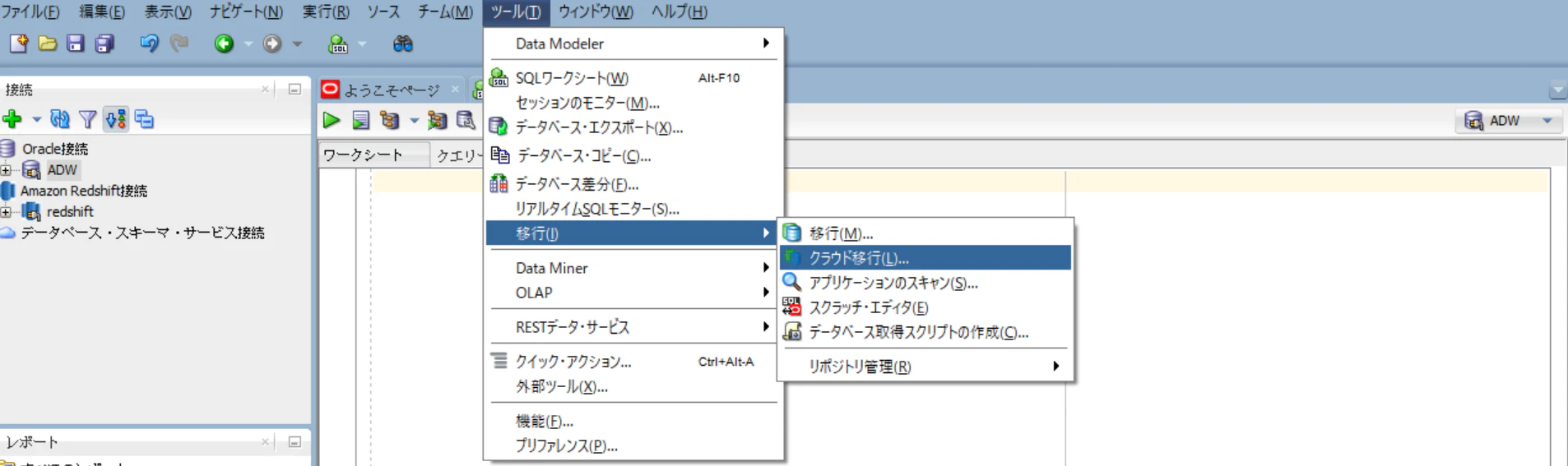Open the OLAP submenu
Screen dimensions: 1568x466
pos(633,293)
